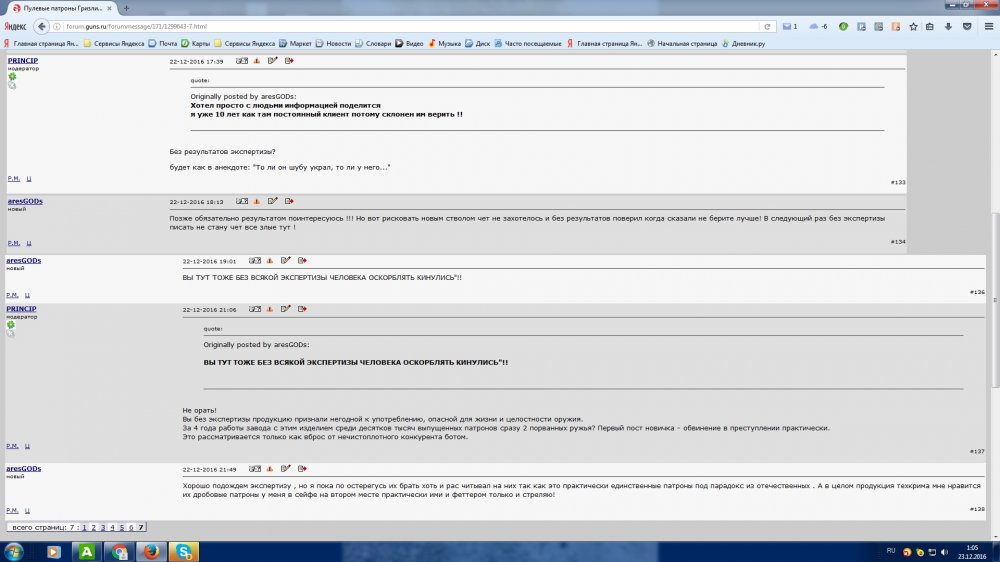Image resolution: width=1000 pixels, height=562 pixels.
Task: Open Skype from the taskbar
Action: pyautogui.click(x=183, y=551)
